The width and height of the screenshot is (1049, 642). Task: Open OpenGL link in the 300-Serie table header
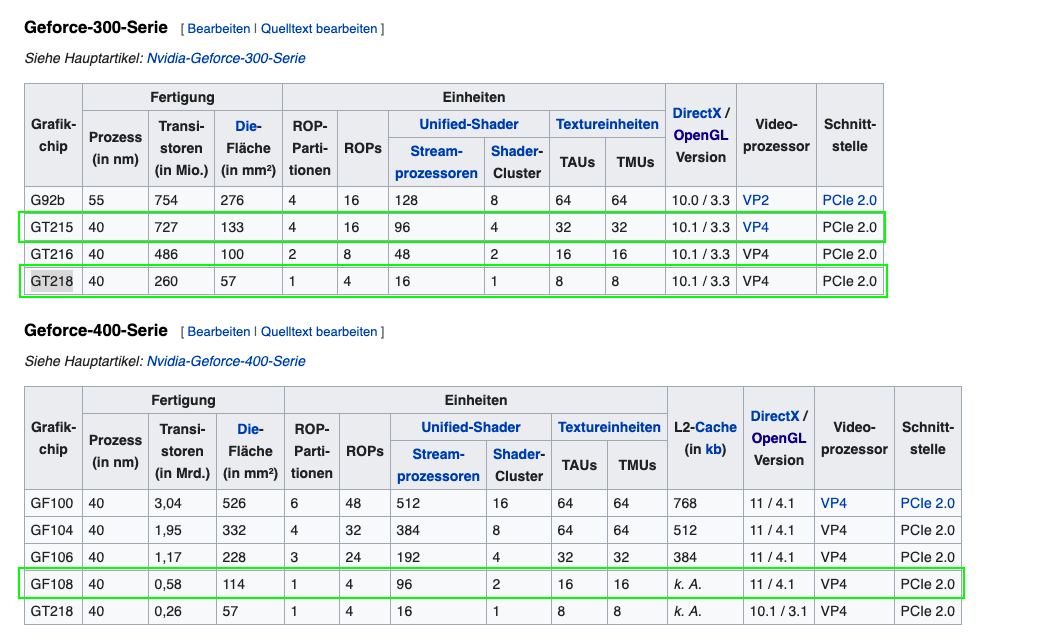(700, 135)
